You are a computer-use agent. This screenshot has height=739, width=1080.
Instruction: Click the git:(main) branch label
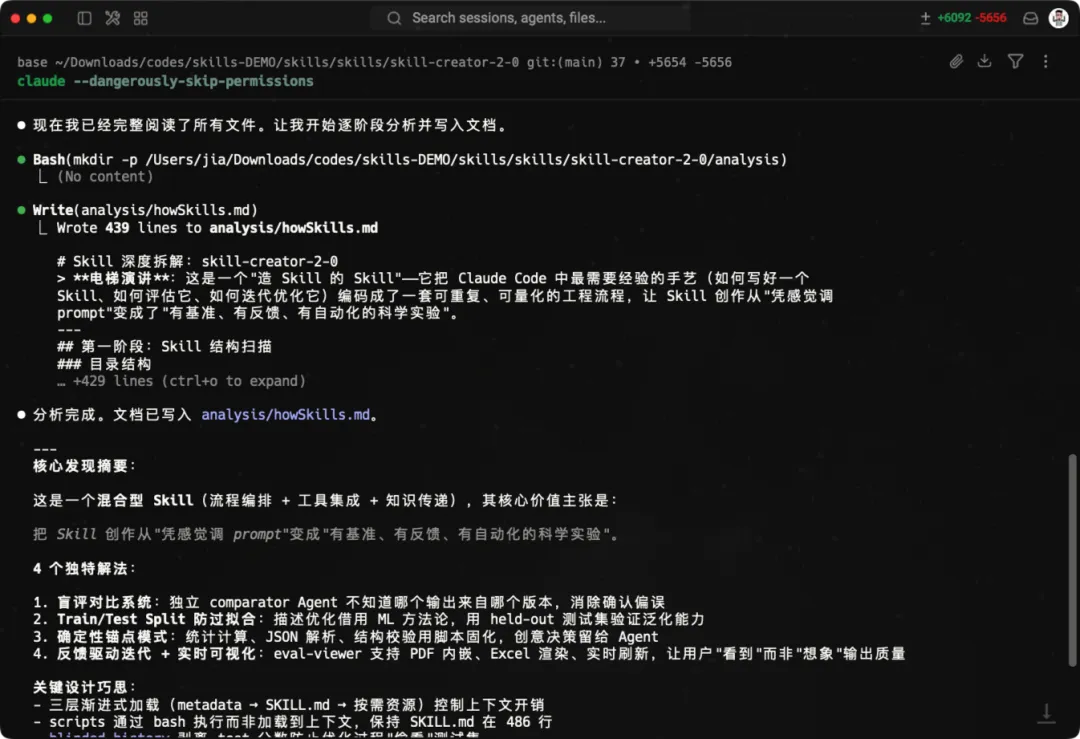[565, 62]
